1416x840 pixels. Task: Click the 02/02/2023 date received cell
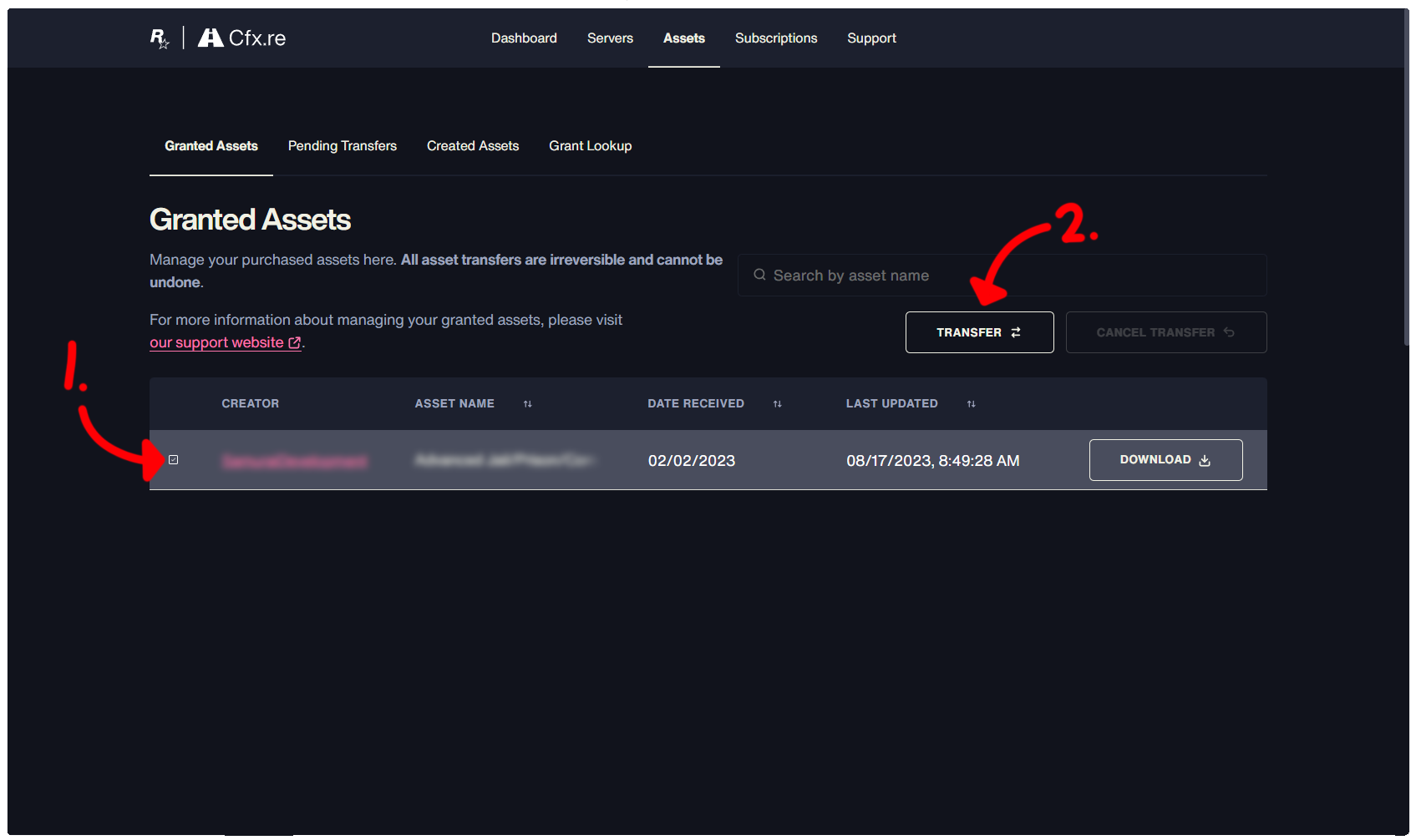click(692, 461)
